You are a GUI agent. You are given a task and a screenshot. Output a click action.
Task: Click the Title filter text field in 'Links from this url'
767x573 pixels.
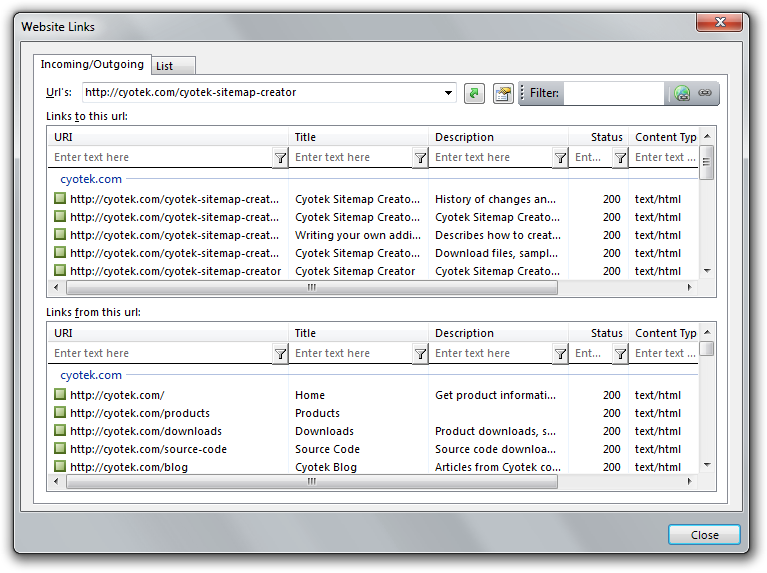[351, 353]
